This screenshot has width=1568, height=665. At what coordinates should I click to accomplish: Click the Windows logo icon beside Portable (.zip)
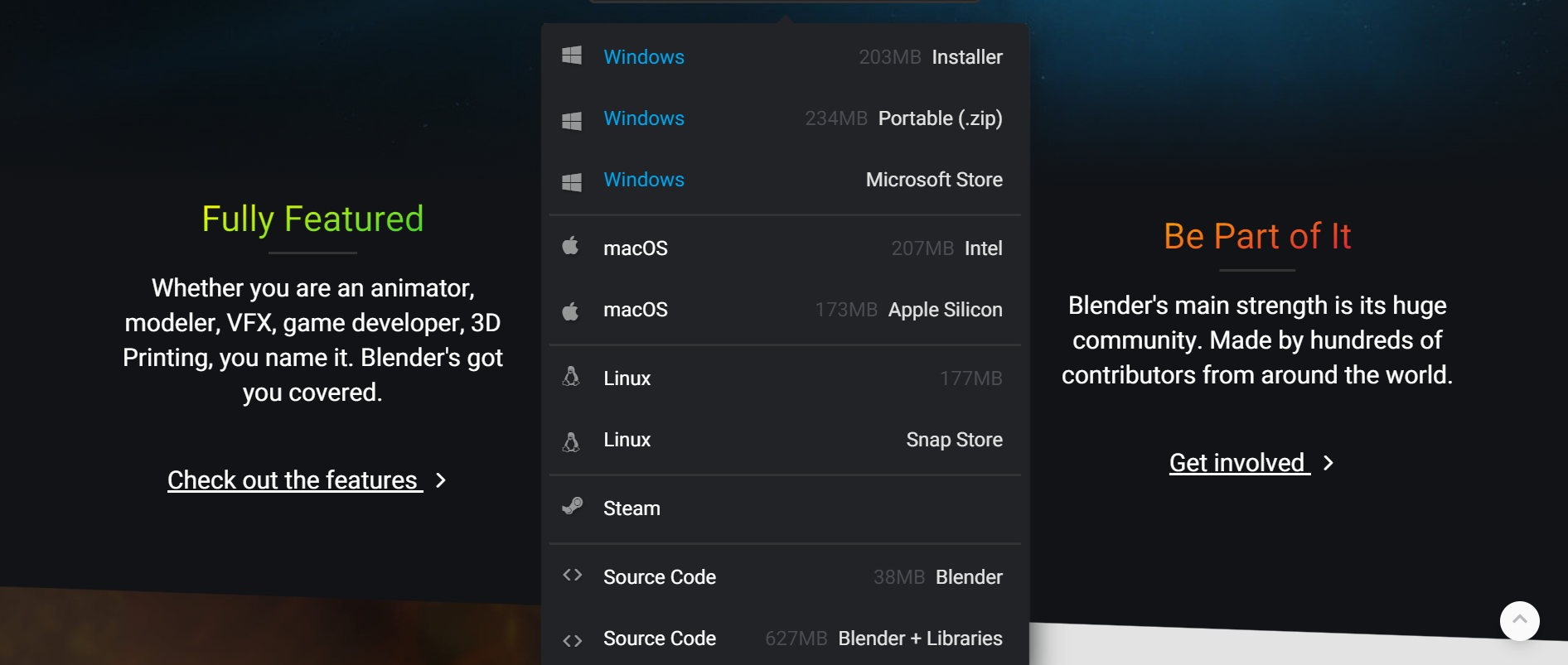pos(572,120)
